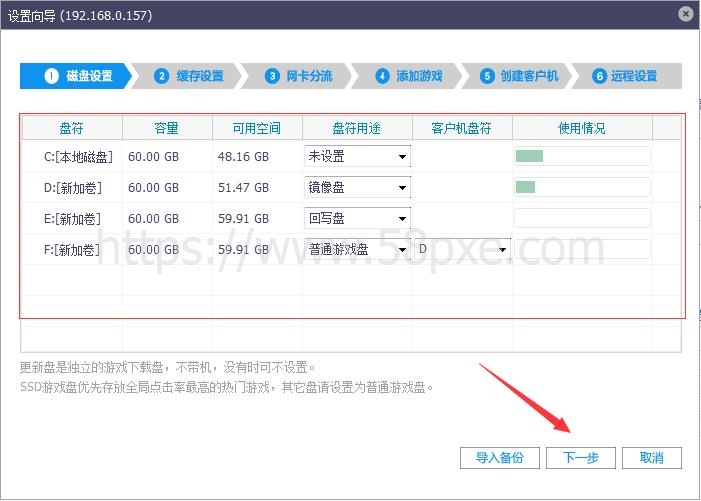
Task: Close the 设置向导 dialog
Action: pyautogui.click(x=685, y=14)
